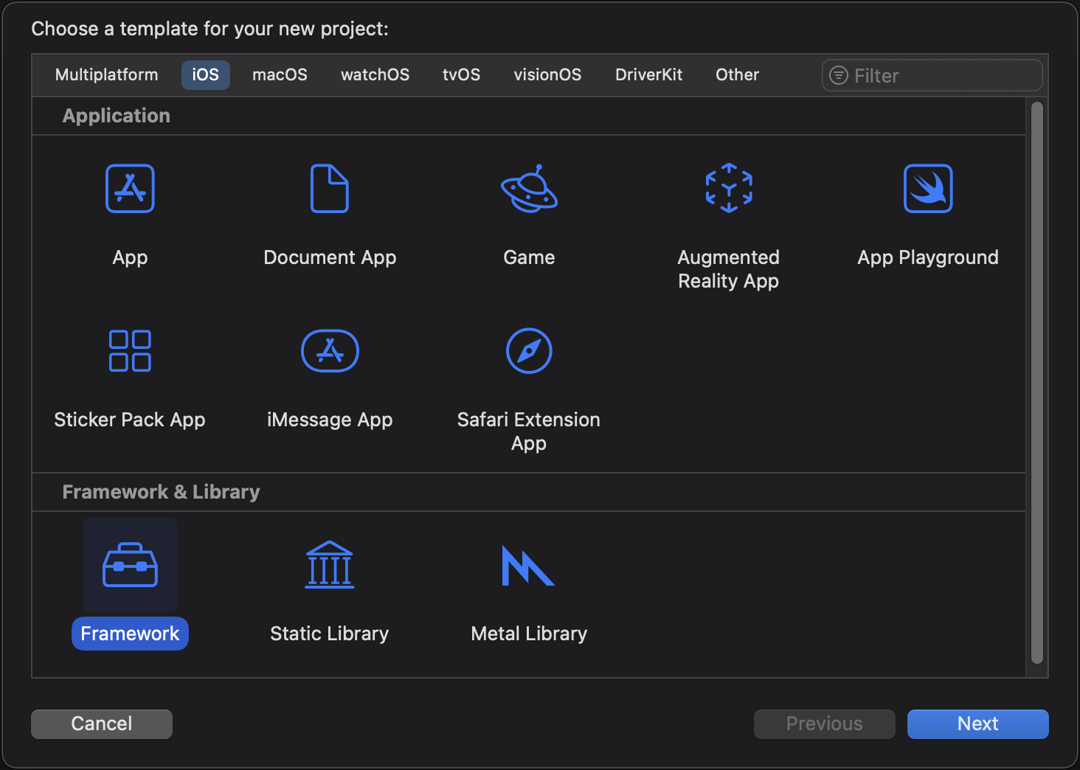Open the Multiplatform templates
1080x770 pixels.
(x=107, y=74)
